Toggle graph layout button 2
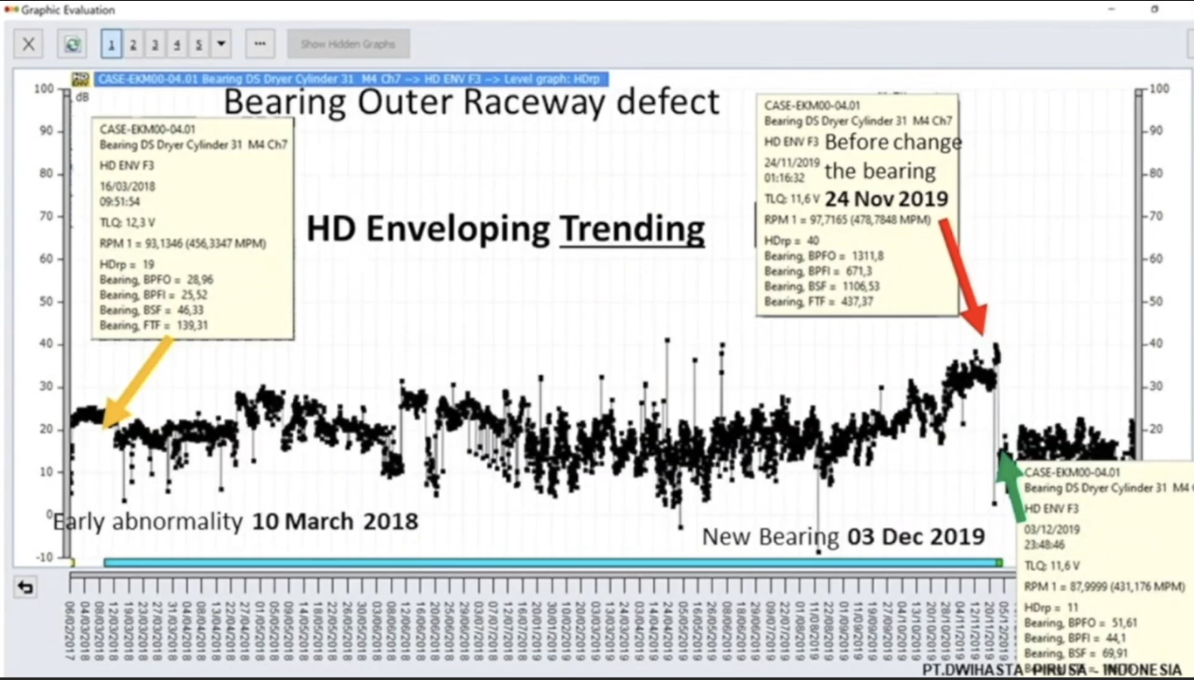Viewport: 1194px width, 680px height. [x=133, y=44]
